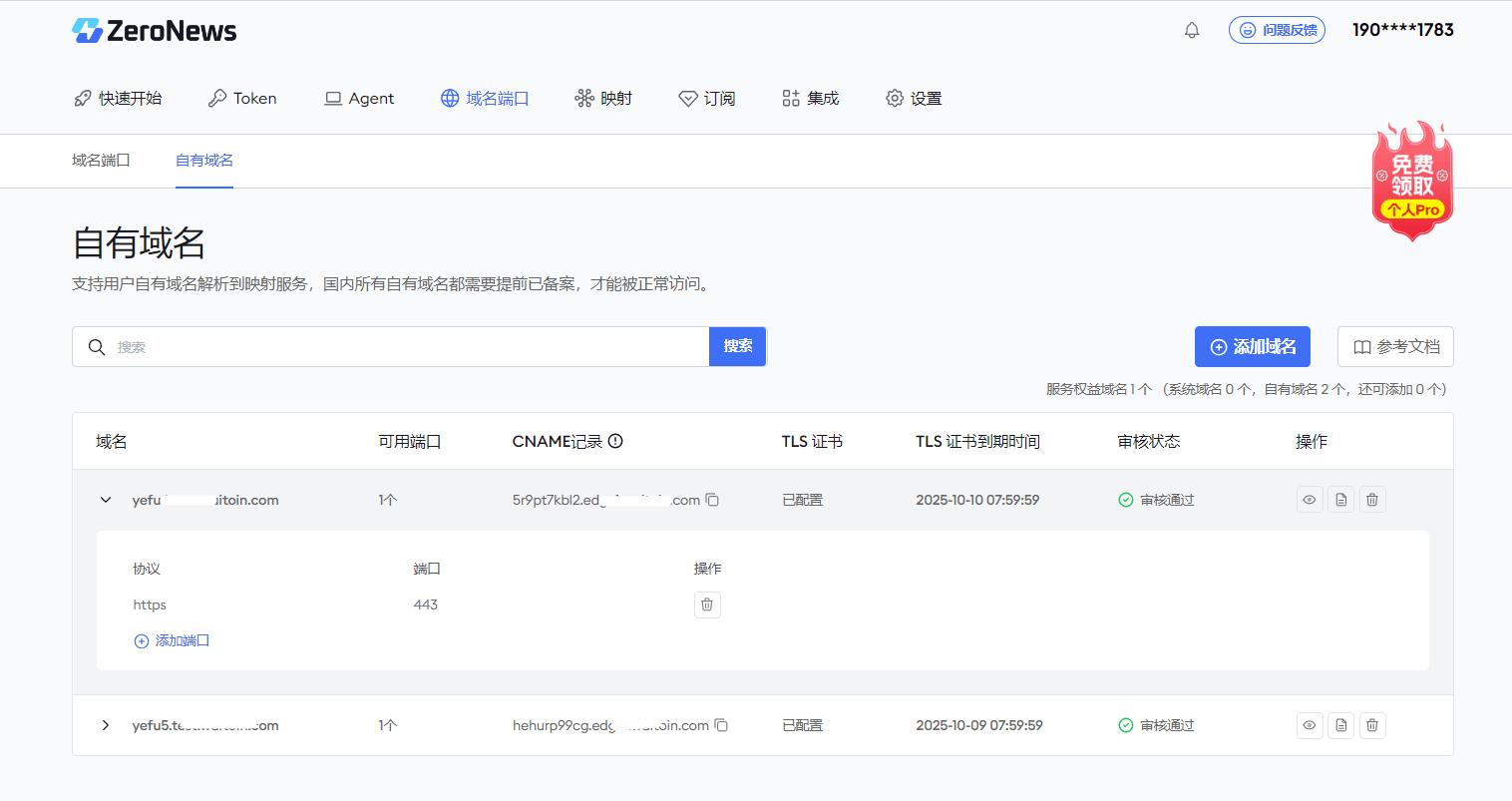
Task: Delete the yefu5 domain row
Action: 1372,725
